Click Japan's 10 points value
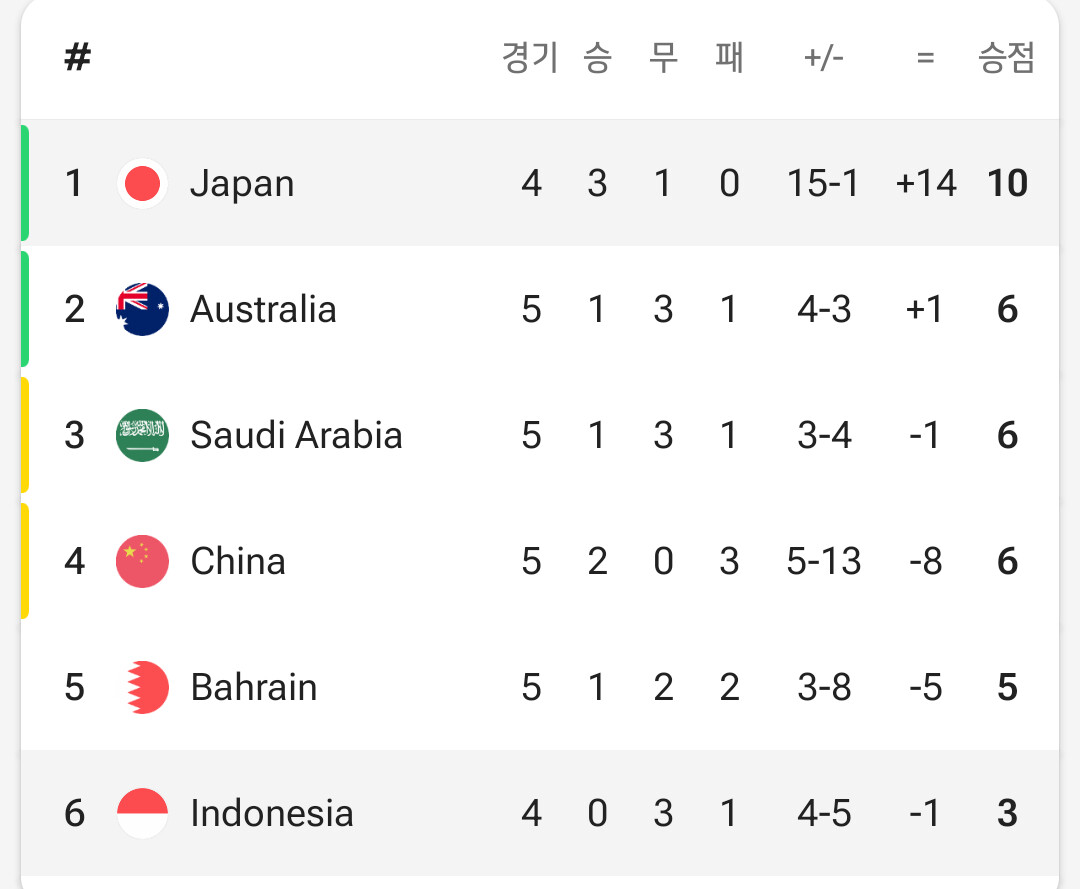The height and width of the screenshot is (889, 1080). tap(1008, 183)
